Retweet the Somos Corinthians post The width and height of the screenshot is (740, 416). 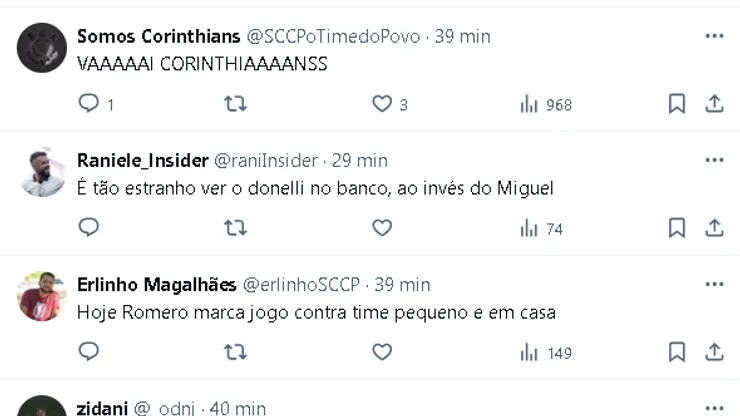(235, 104)
